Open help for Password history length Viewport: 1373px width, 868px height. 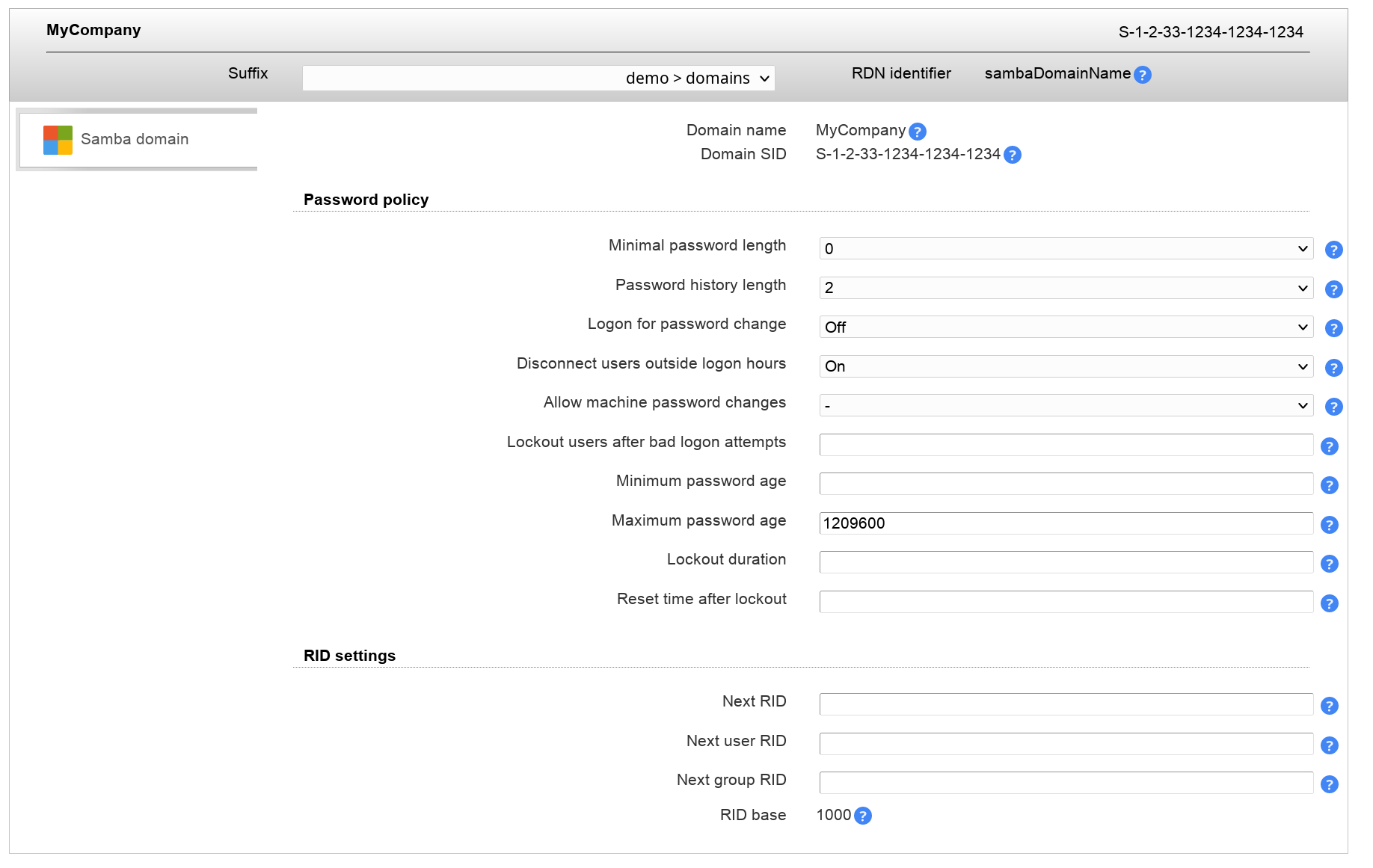tap(1333, 289)
